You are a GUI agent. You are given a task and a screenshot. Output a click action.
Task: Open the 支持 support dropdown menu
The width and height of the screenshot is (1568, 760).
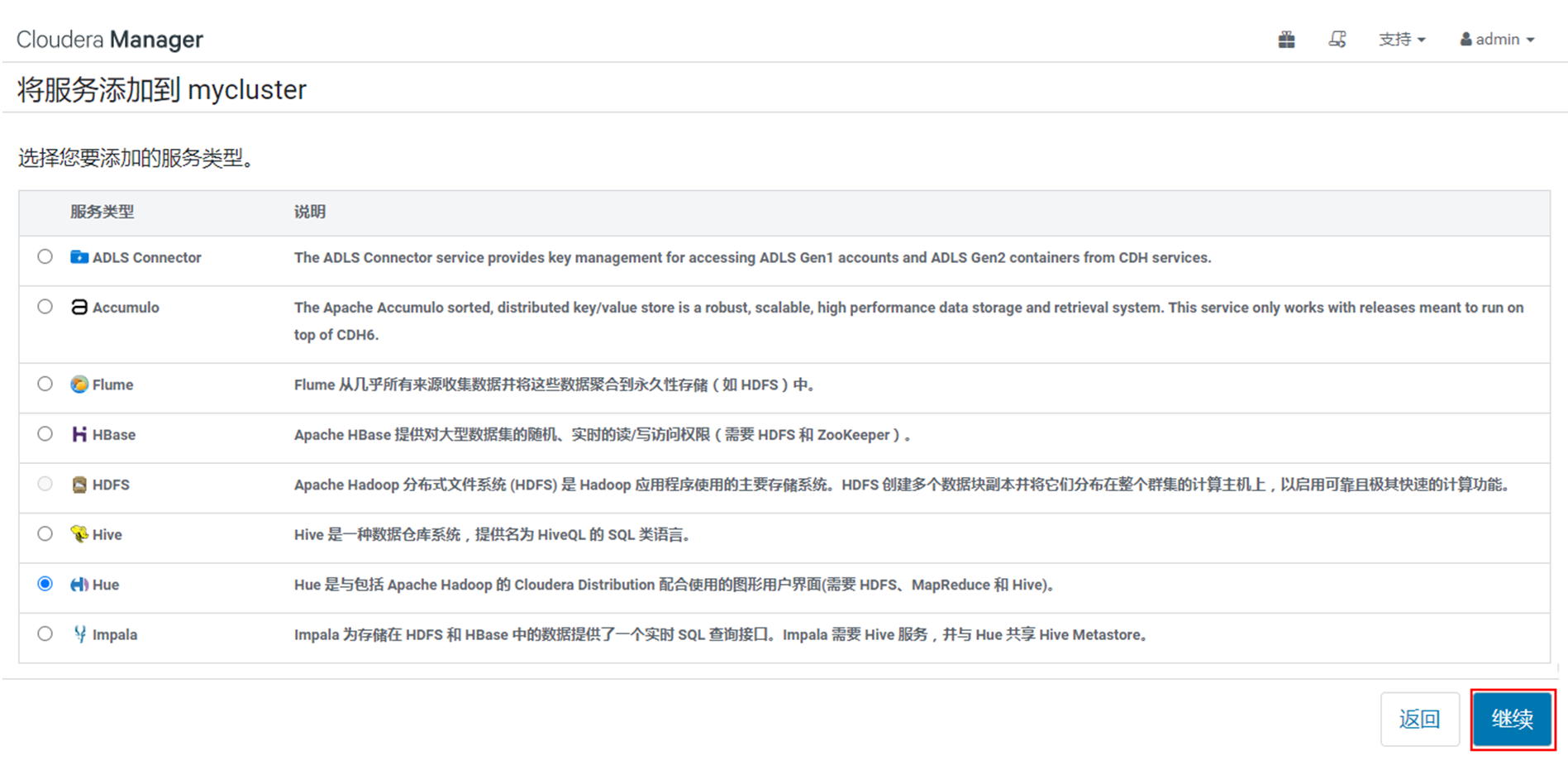pos(1402,39)
